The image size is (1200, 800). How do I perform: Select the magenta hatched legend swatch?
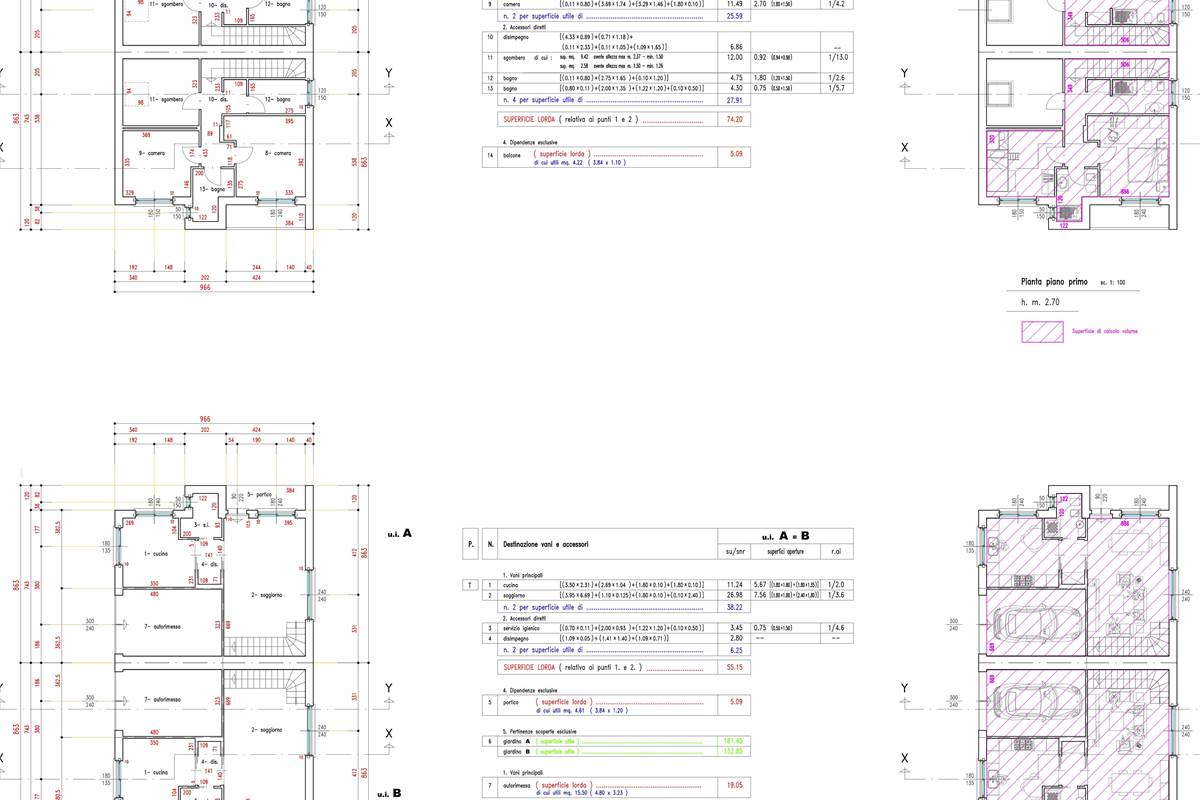pos(1041,331)
